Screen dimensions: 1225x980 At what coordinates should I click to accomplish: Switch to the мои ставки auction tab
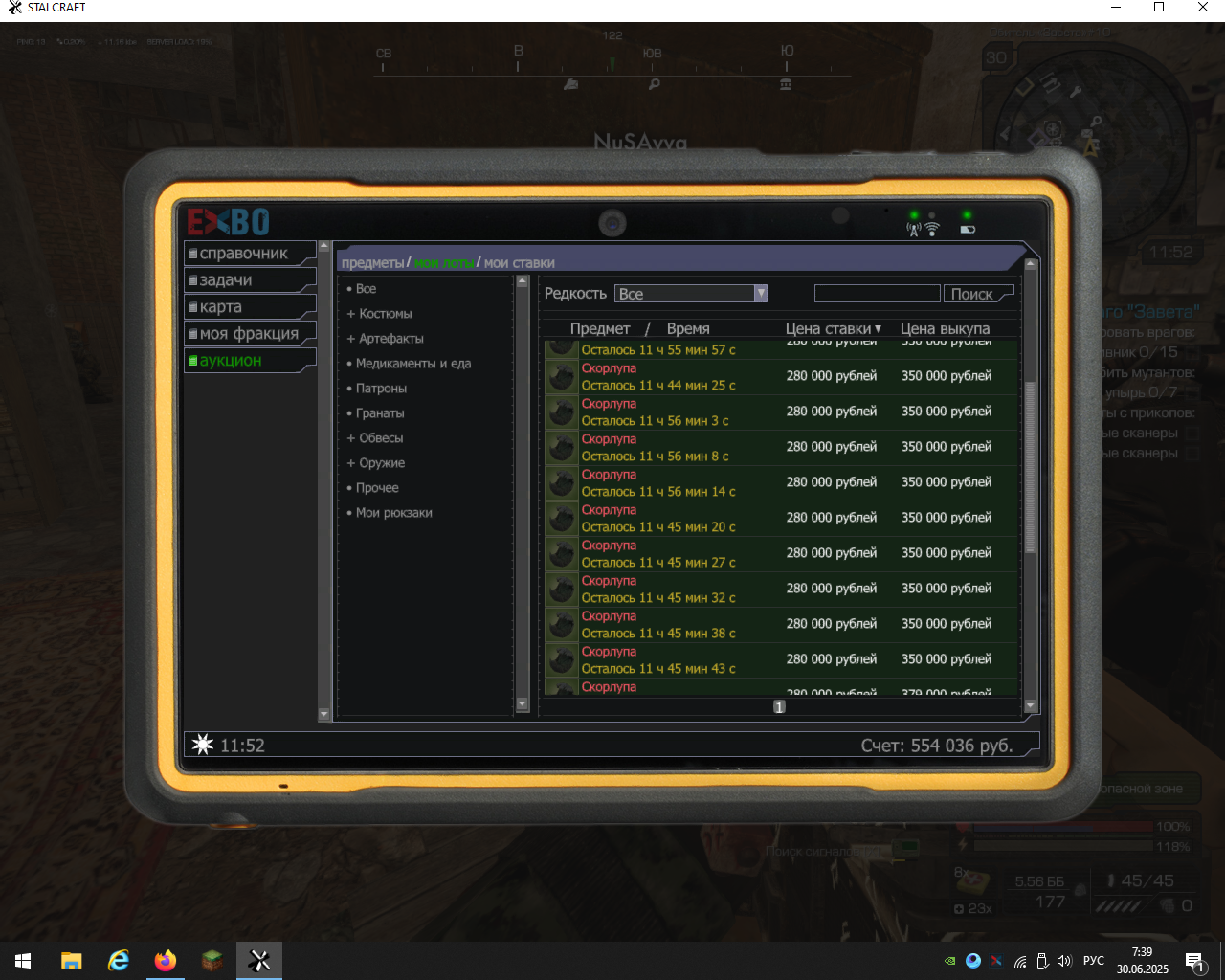point(519,262)
